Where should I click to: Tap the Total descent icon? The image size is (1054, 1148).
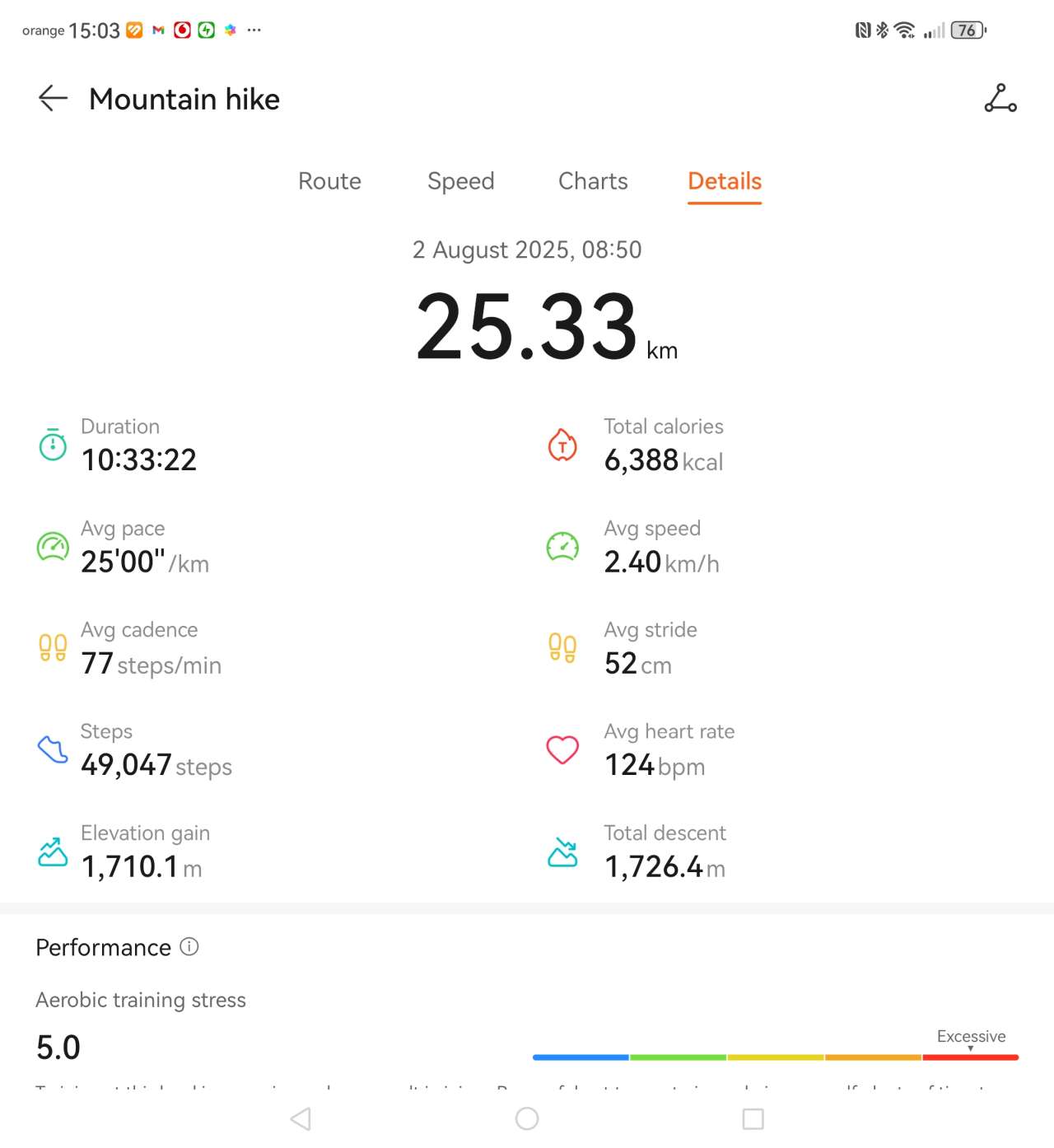tap(562, 852)
